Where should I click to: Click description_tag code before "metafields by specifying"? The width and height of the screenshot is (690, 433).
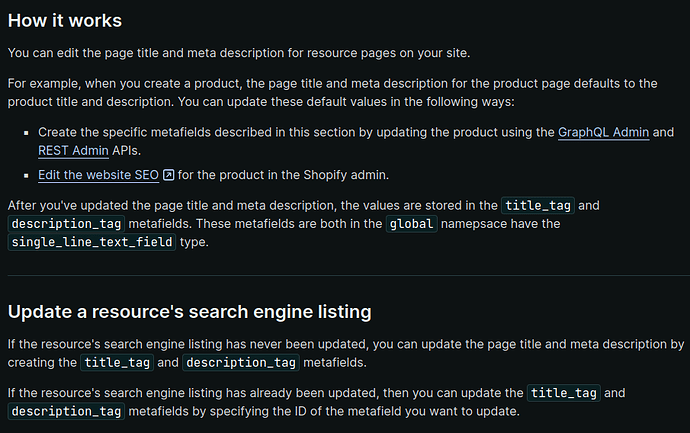pos(66,411)
